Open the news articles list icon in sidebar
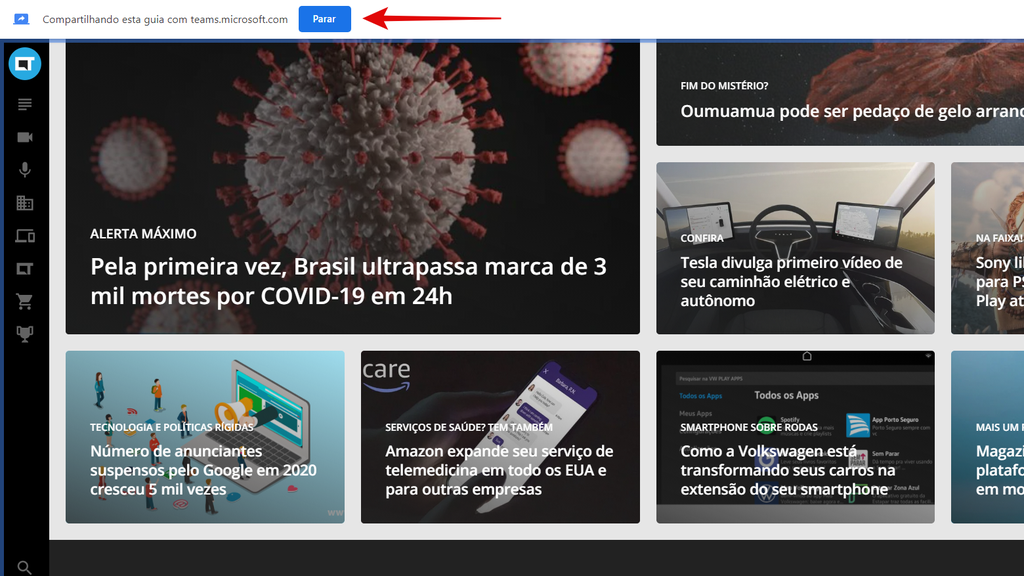1024x576 pixels. coord(25,104)
